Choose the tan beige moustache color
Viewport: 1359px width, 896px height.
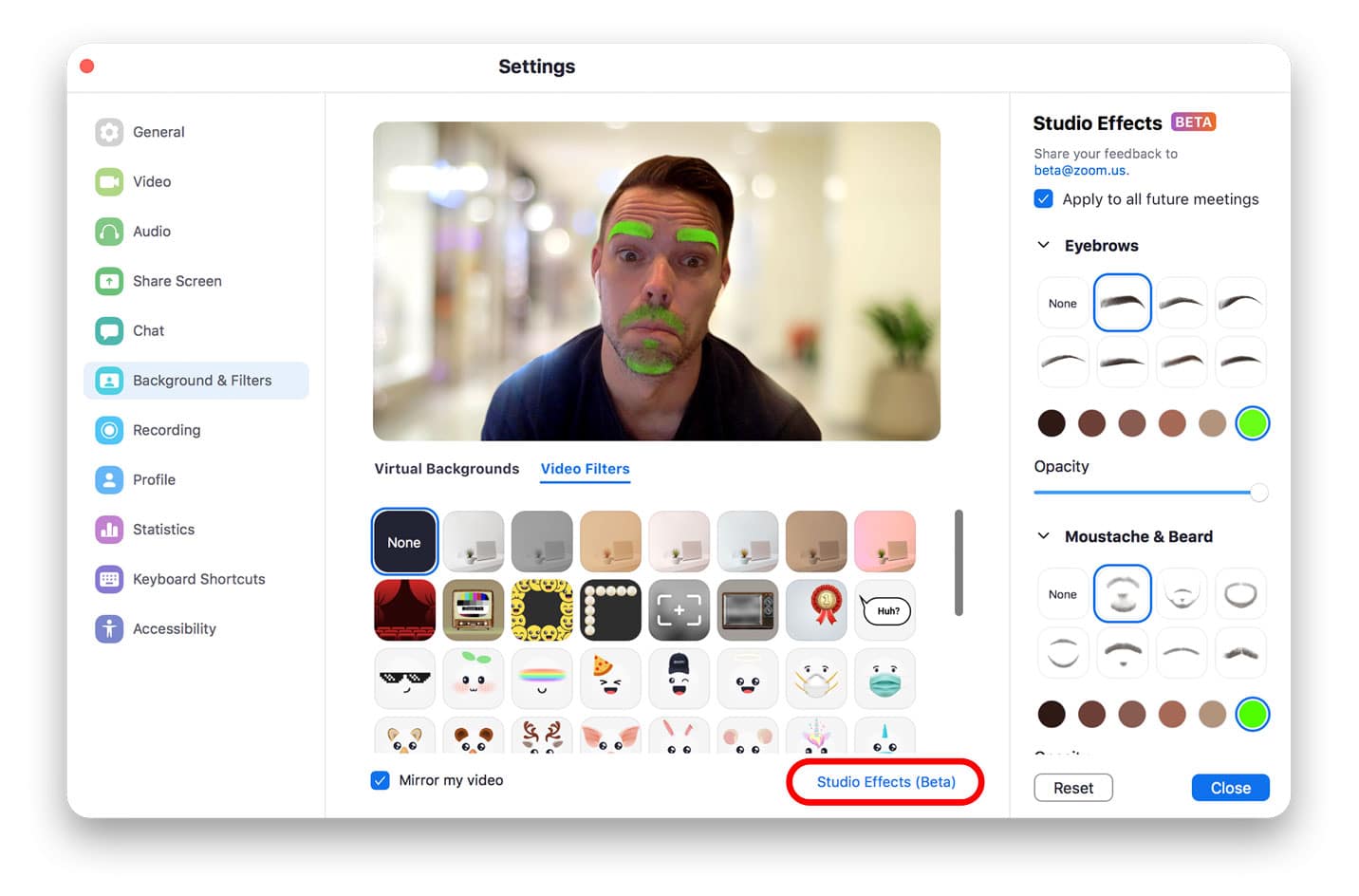pos(1212,714)
